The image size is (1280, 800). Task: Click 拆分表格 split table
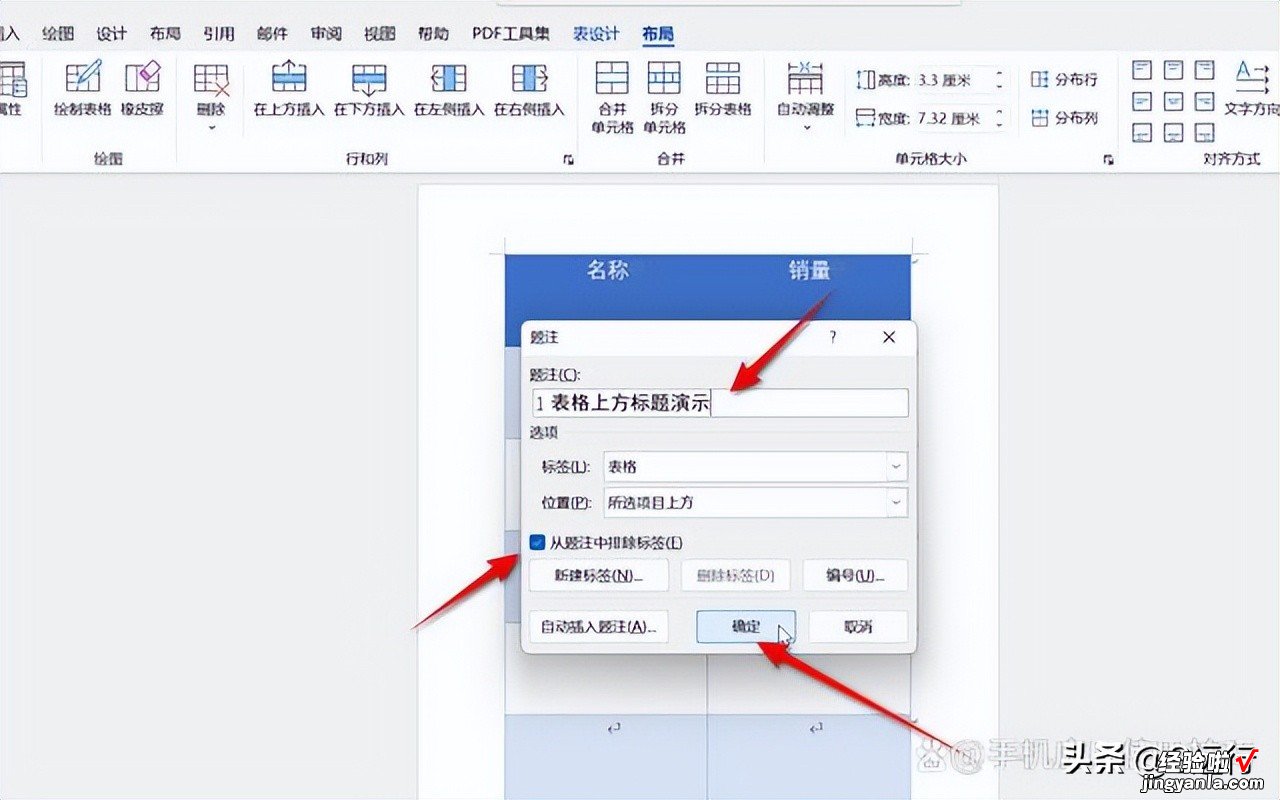click(722, 88)
